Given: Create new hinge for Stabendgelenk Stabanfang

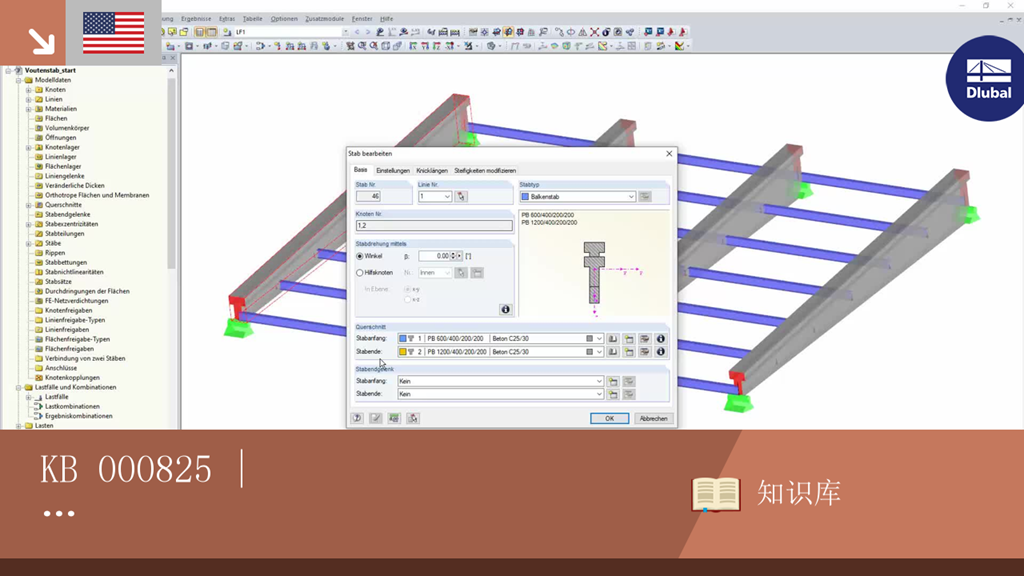Looking at the screenshot, I should [x=613, y=381].
